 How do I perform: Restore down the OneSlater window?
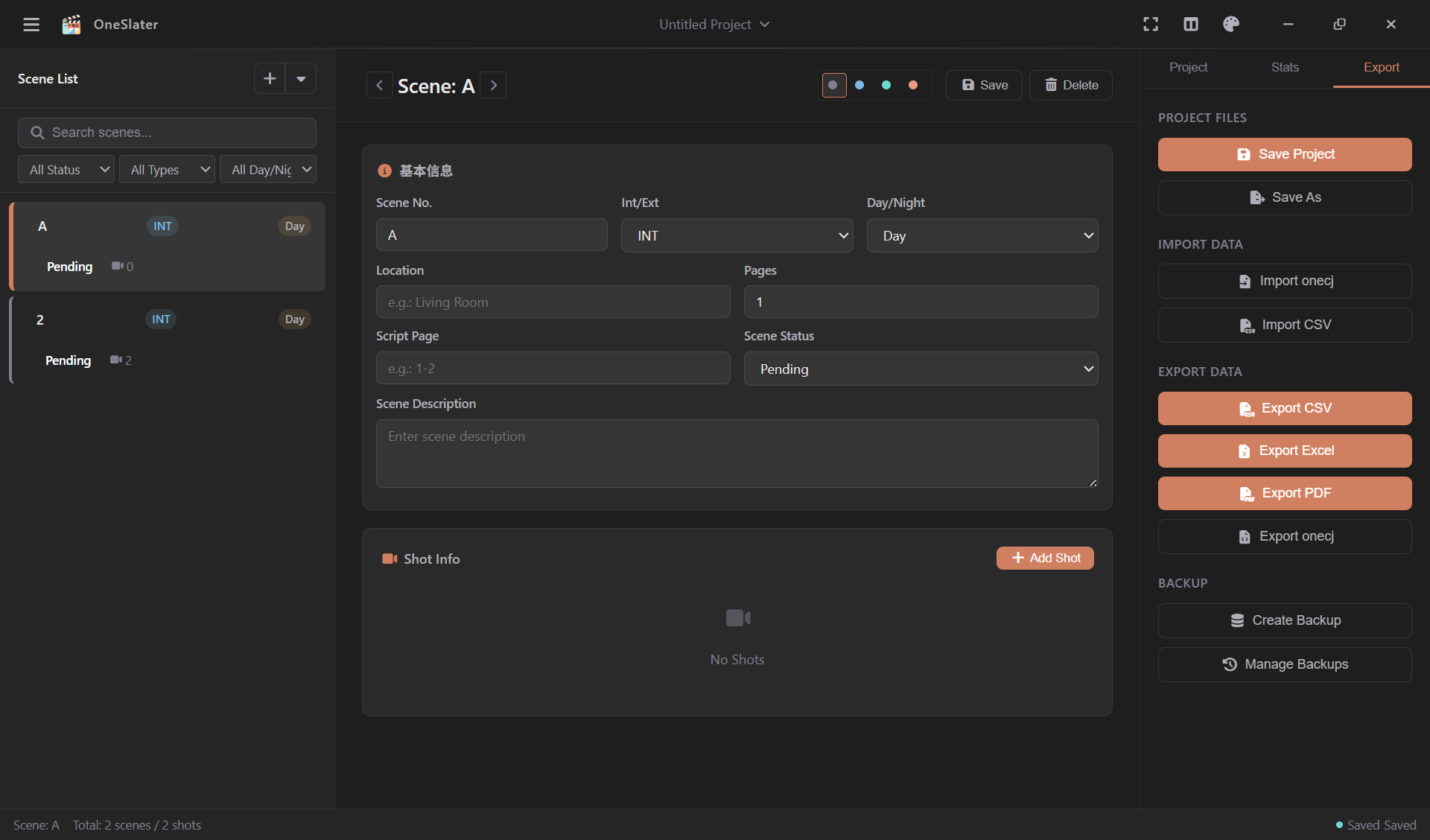click(x=1339, y=25)
